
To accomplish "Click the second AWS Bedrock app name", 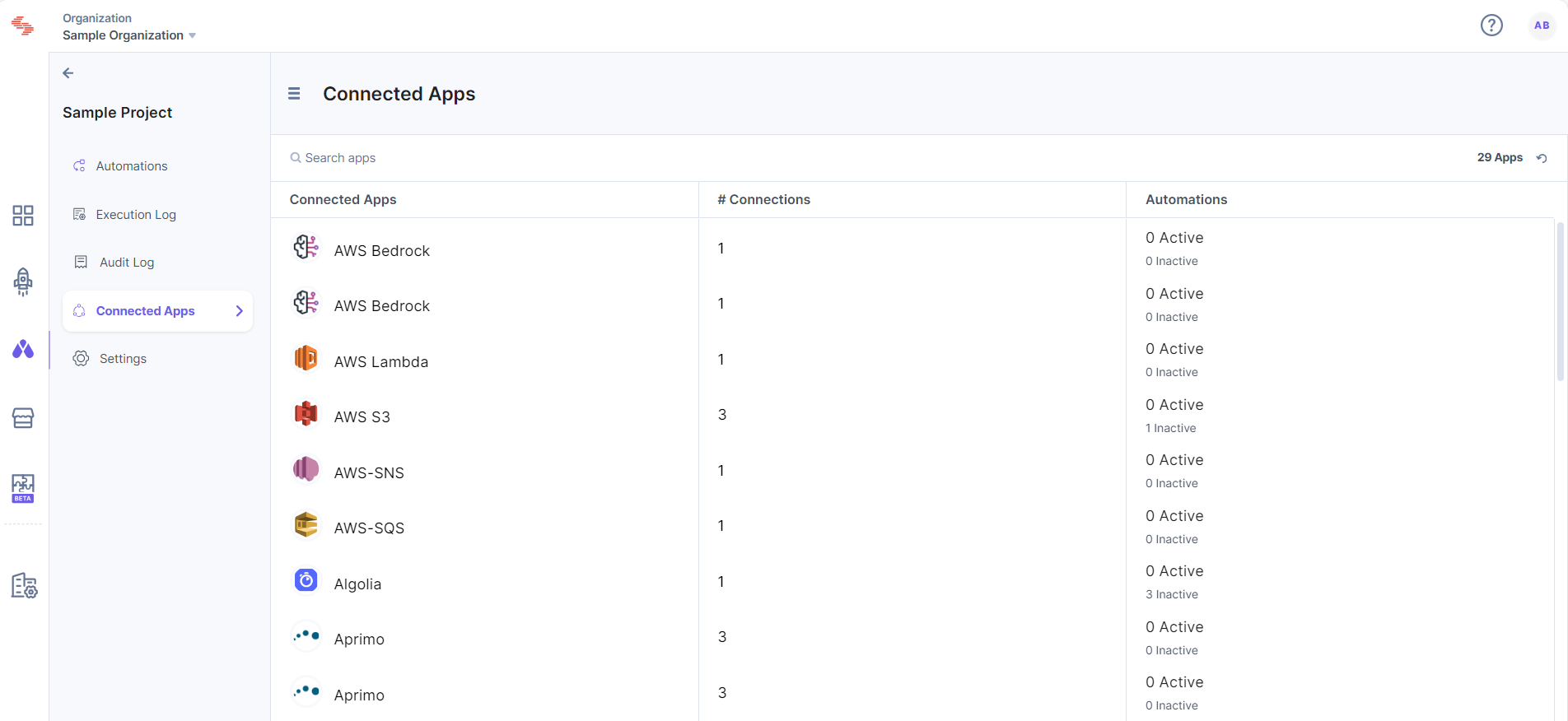I will [382, 306].
